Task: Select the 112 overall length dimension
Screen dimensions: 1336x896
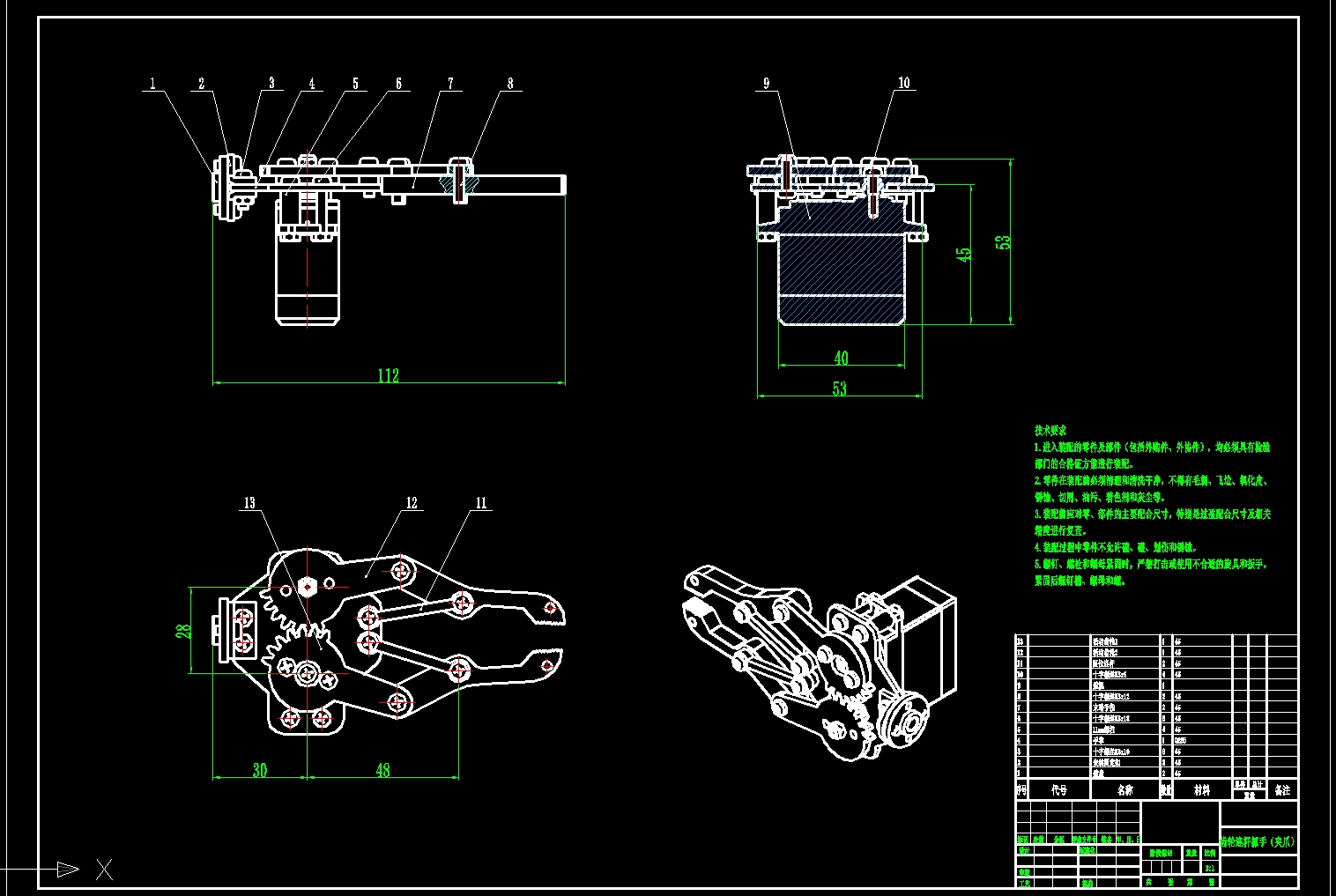Action: (x=389, y=375)
